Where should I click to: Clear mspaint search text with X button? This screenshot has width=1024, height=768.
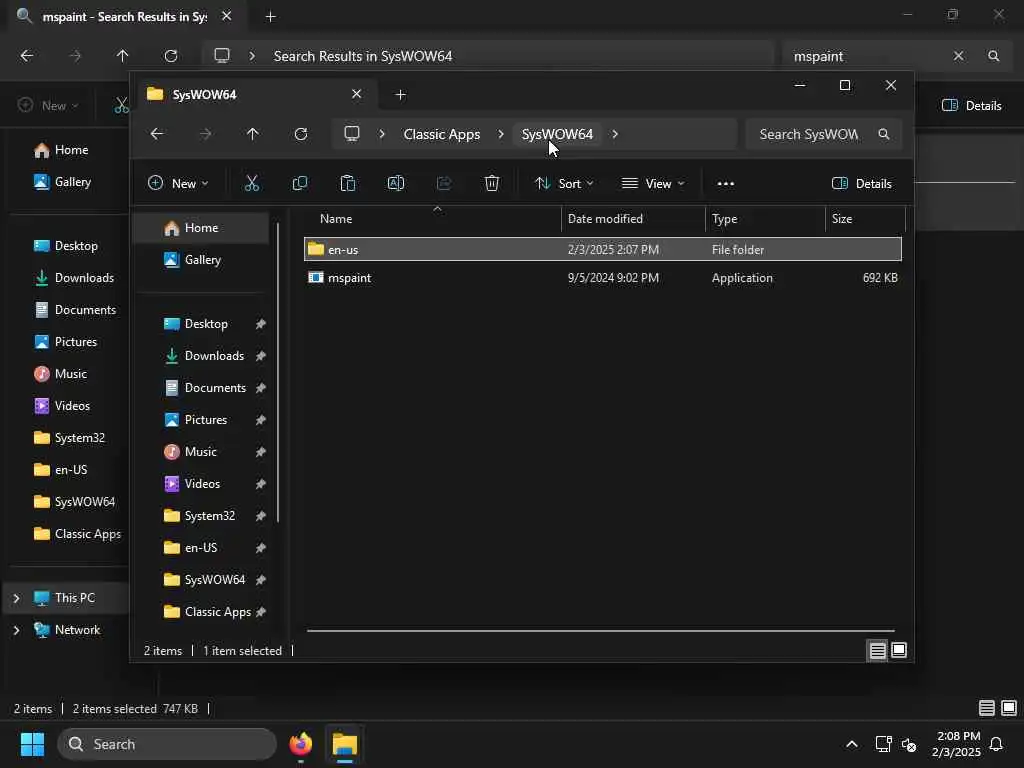tap(958, 56)
